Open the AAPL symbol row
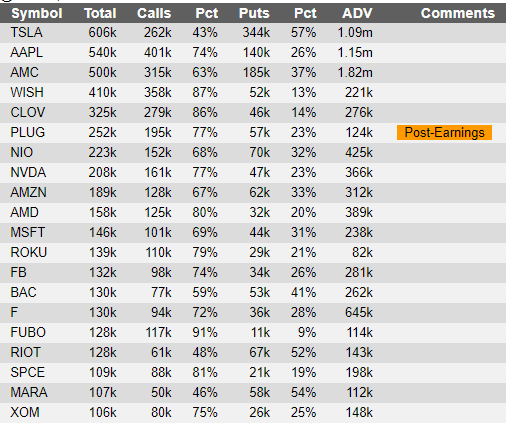This screenshot has height=432, width=518. (x=253, y=53)
